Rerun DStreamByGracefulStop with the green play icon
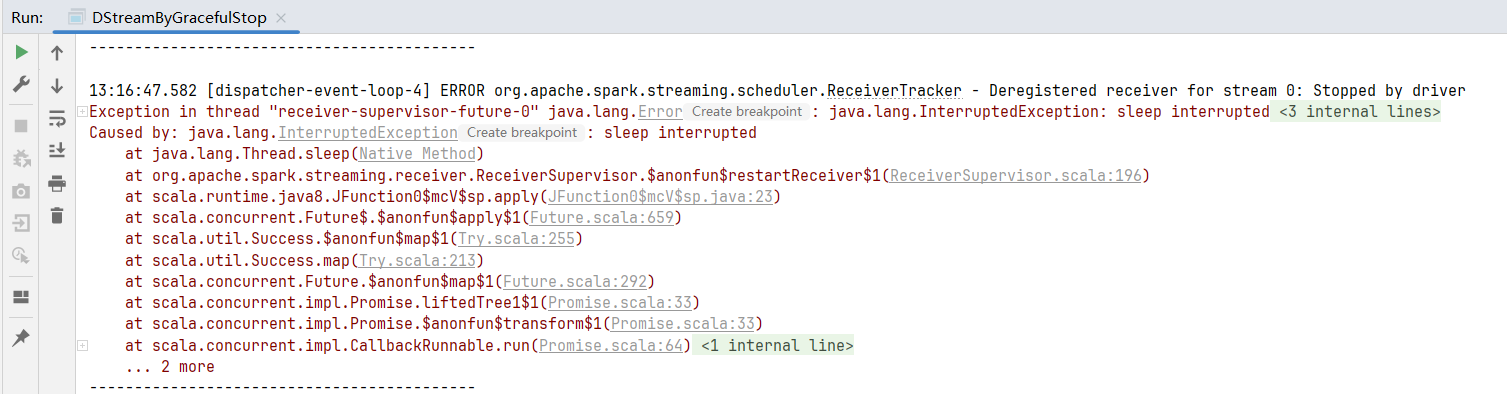Image resolution: width=1507 pixels, height=394 pixels. [21, 52]
